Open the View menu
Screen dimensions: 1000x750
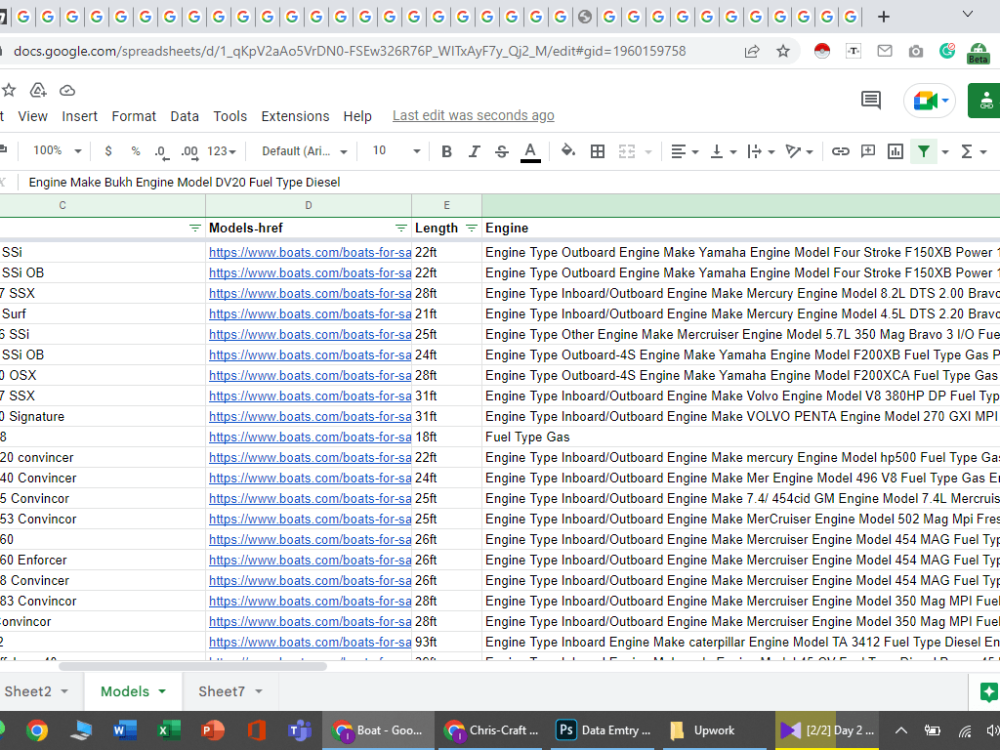pos(33,116)
